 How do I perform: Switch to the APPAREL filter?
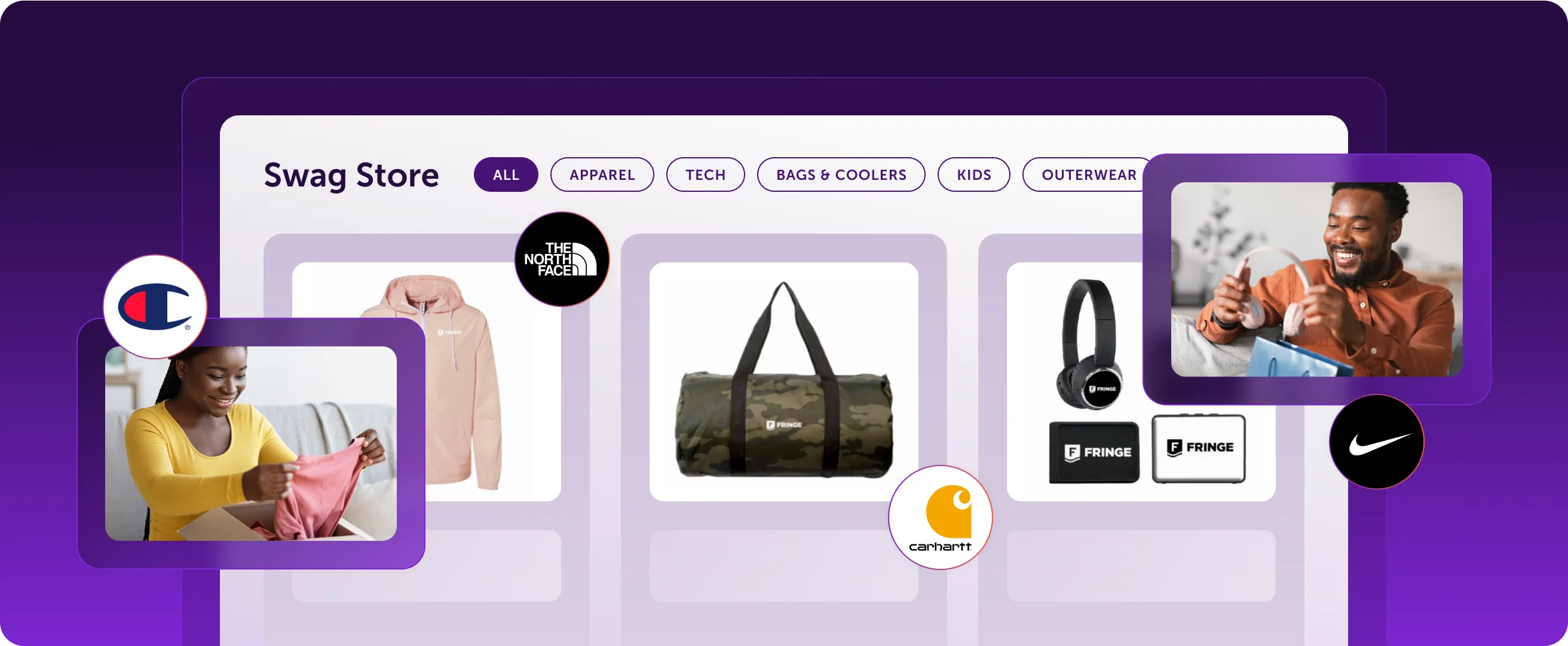pos(602,174)
